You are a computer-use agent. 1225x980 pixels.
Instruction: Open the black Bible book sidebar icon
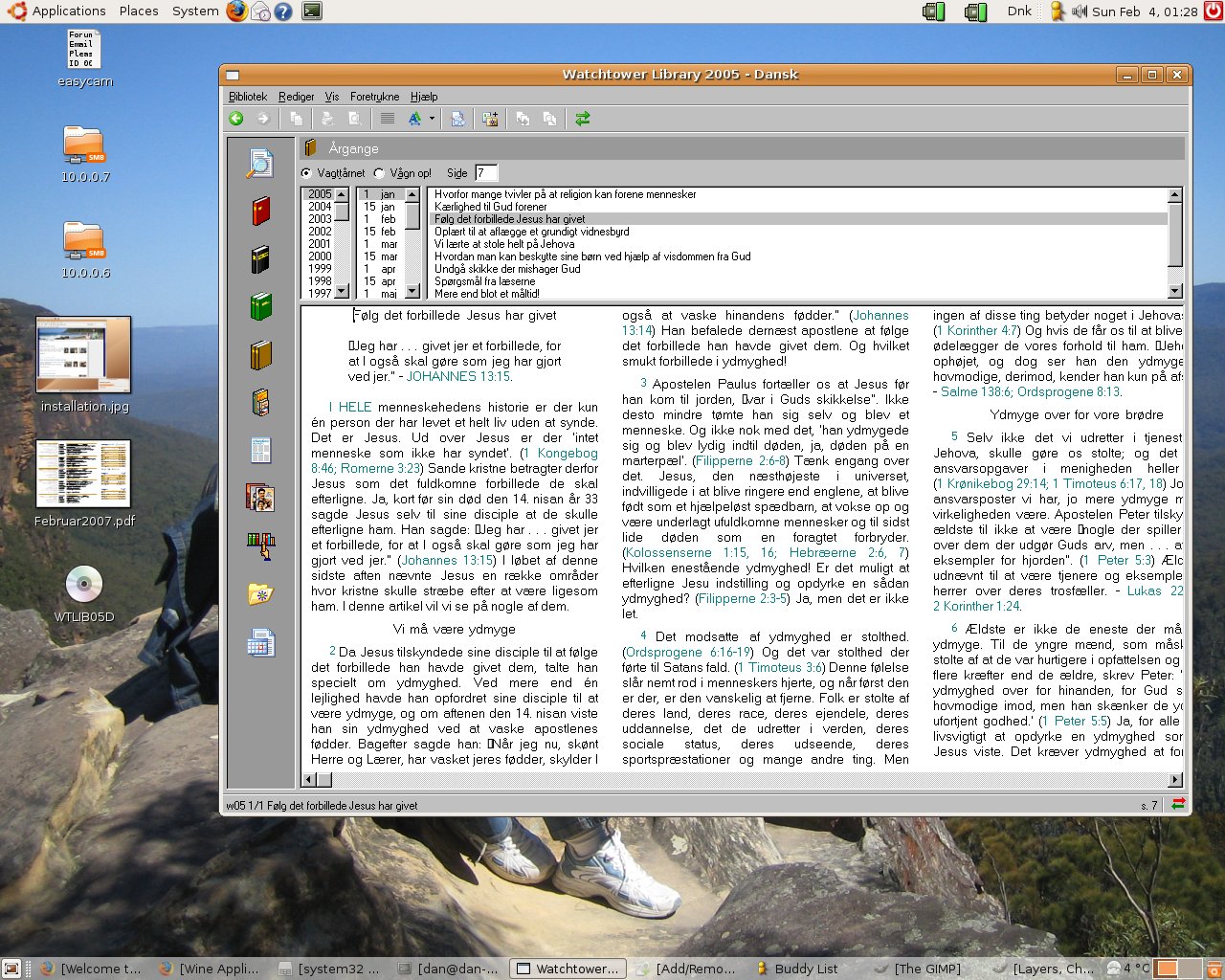pos(260,259)
